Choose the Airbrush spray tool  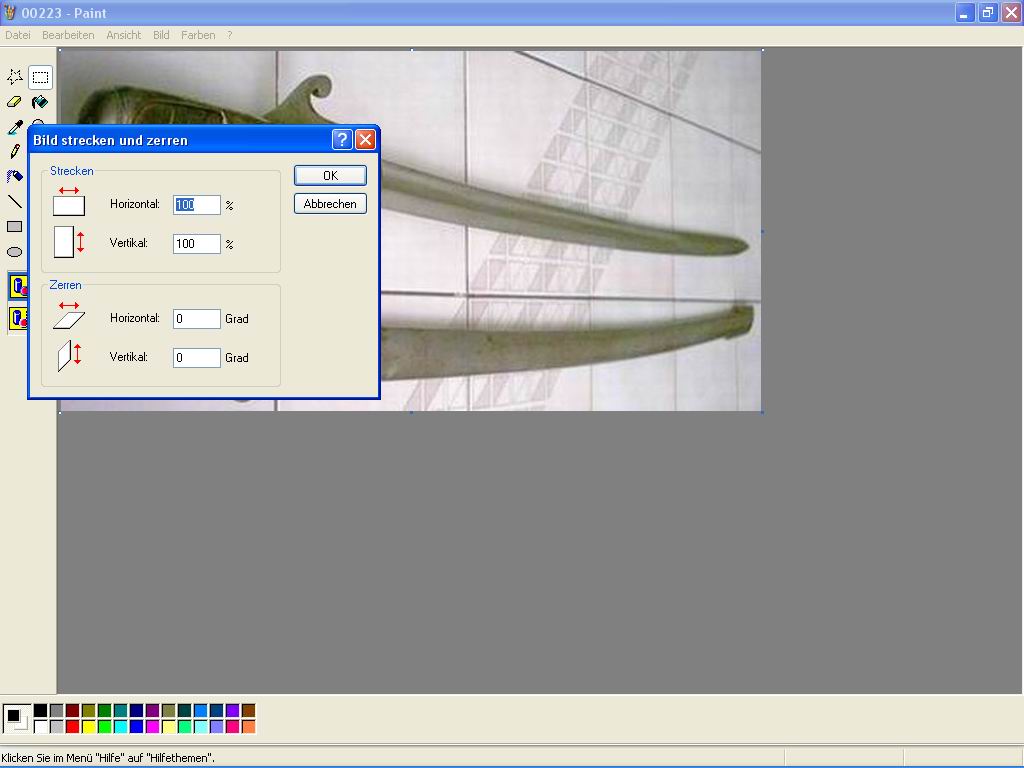(x=15, y=177)
